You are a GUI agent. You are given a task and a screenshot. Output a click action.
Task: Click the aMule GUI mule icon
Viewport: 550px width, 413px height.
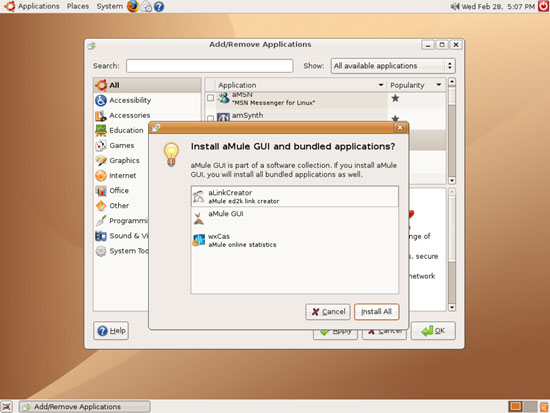coord(199,218)
